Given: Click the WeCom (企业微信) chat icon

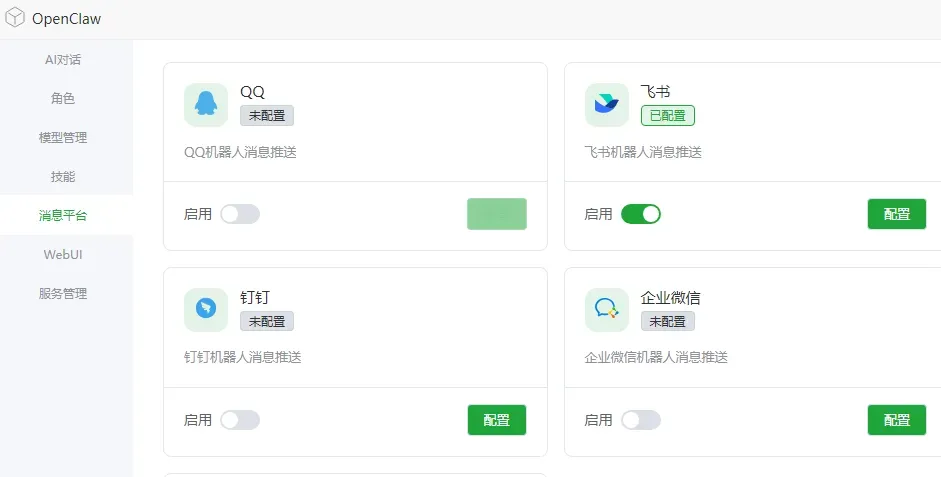Looking at the screenshot, I should (607, 310).
